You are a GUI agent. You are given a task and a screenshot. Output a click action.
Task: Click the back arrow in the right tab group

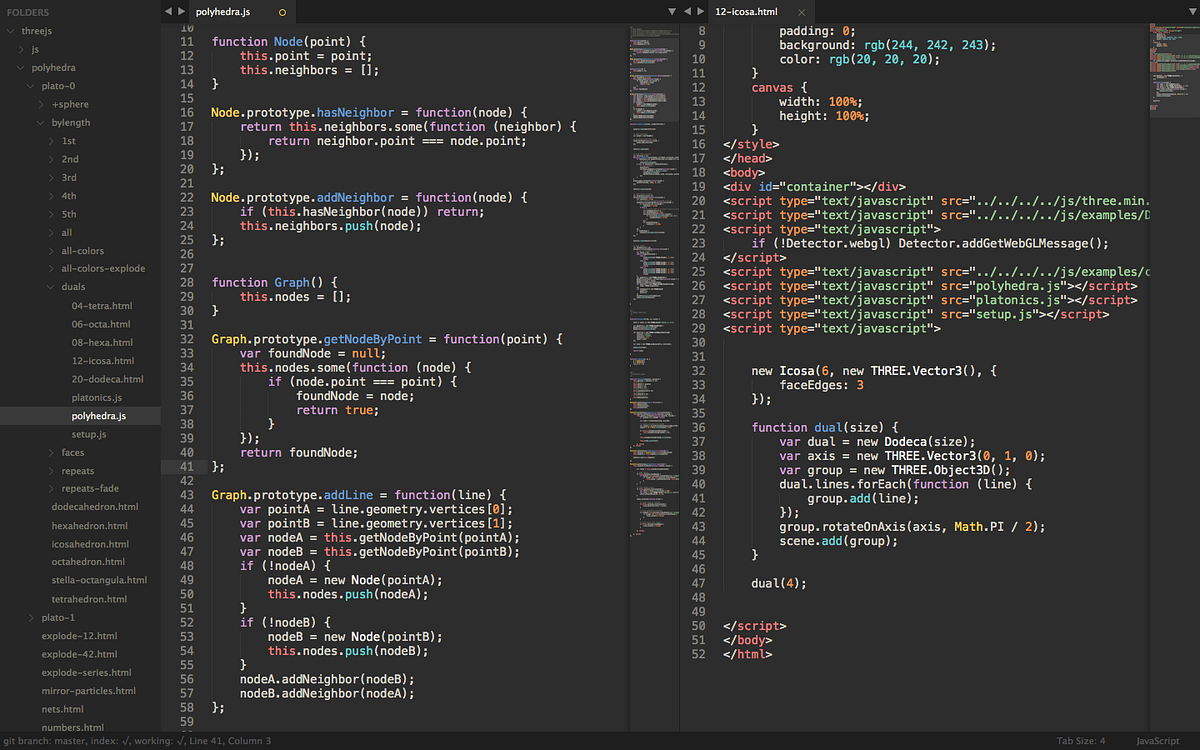coord(686,11)
